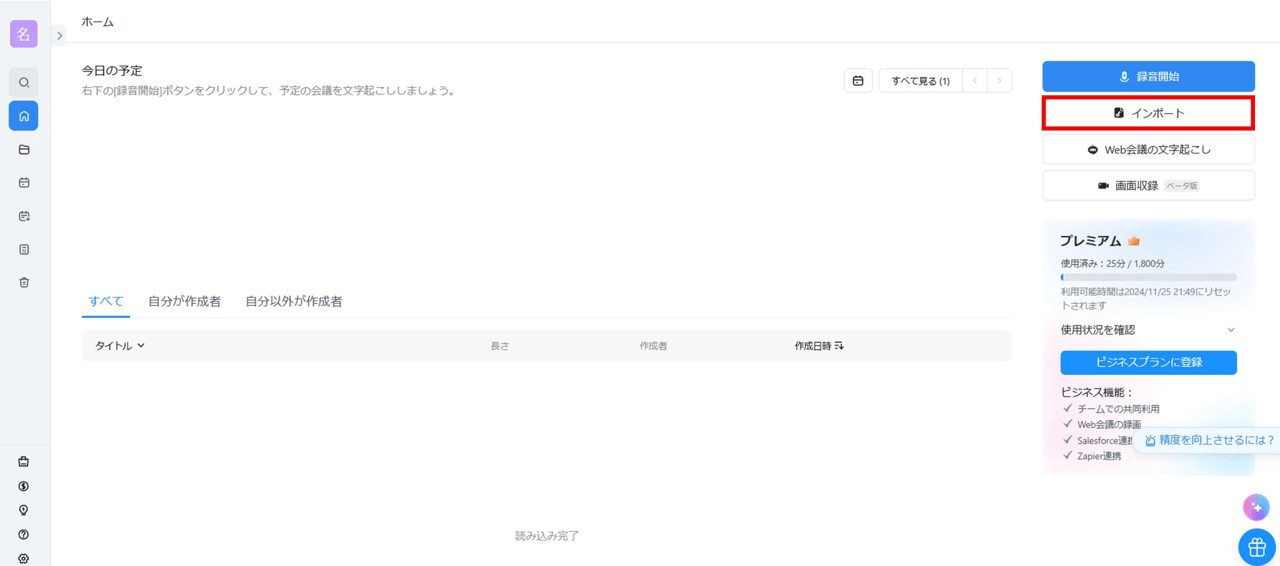Click ホーム breadcrumb title
This screenshot has height=566, width=1280.
98,21
